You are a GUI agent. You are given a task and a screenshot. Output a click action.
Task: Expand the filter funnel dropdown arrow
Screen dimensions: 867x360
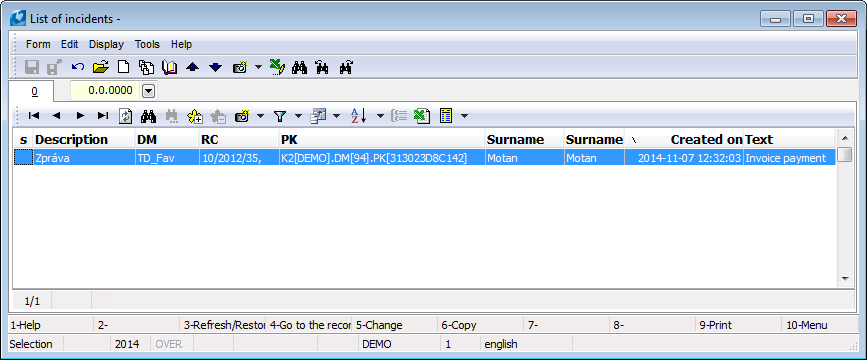tap(298, 116)
